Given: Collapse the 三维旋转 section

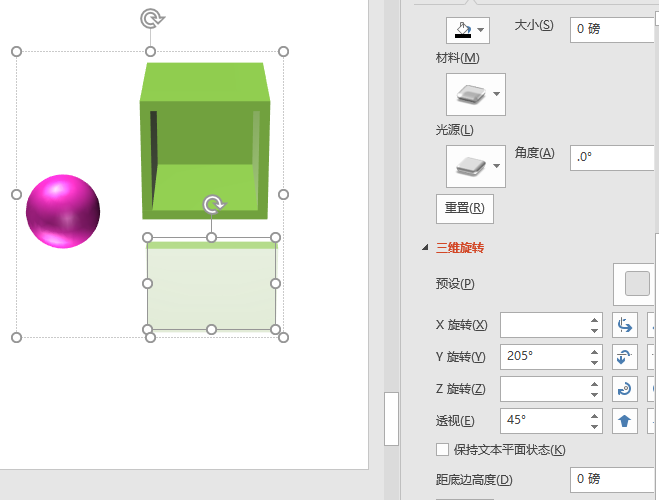Looking at the screenshot, I should (425, 247).
